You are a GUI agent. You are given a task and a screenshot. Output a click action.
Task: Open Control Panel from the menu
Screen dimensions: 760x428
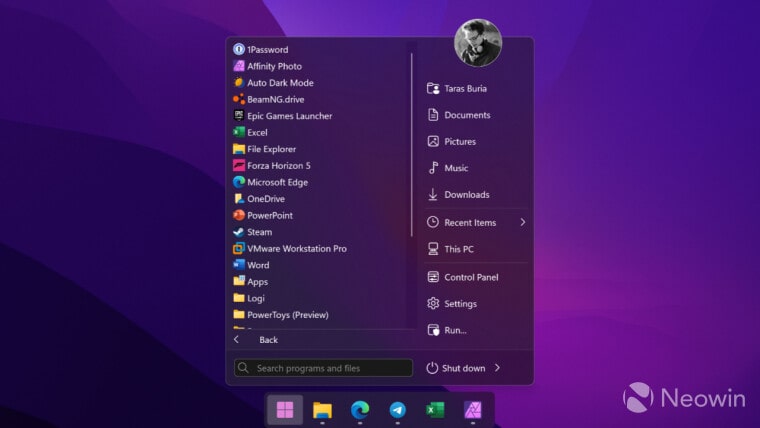463,277
